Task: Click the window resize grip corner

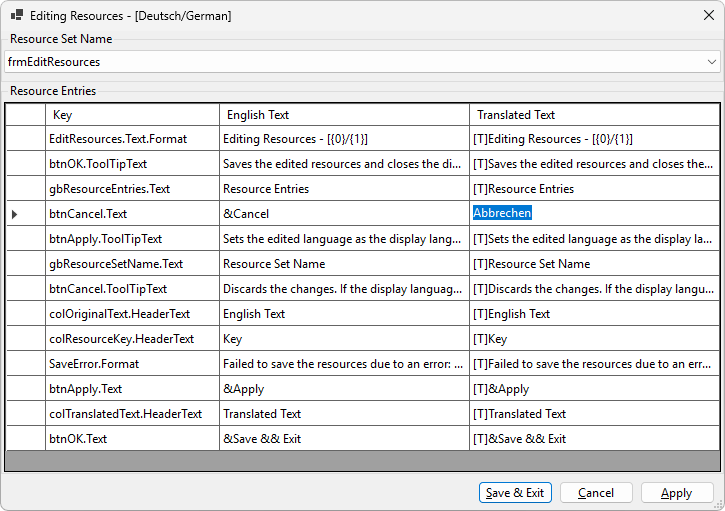Action: pos(719,505)
